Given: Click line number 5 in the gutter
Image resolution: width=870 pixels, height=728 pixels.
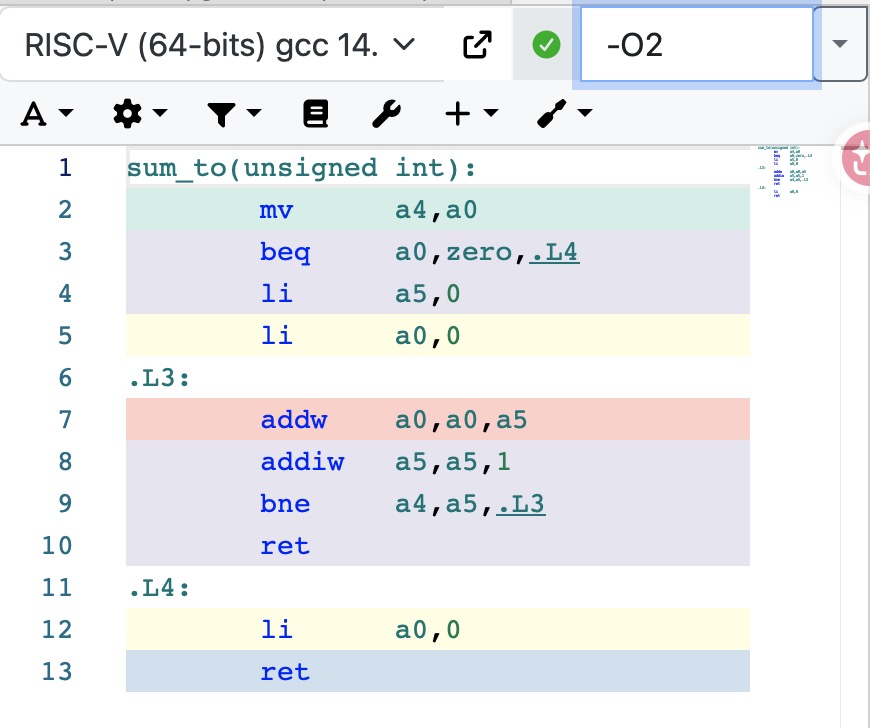Looking at the screenshot, I should coord(65,336).
